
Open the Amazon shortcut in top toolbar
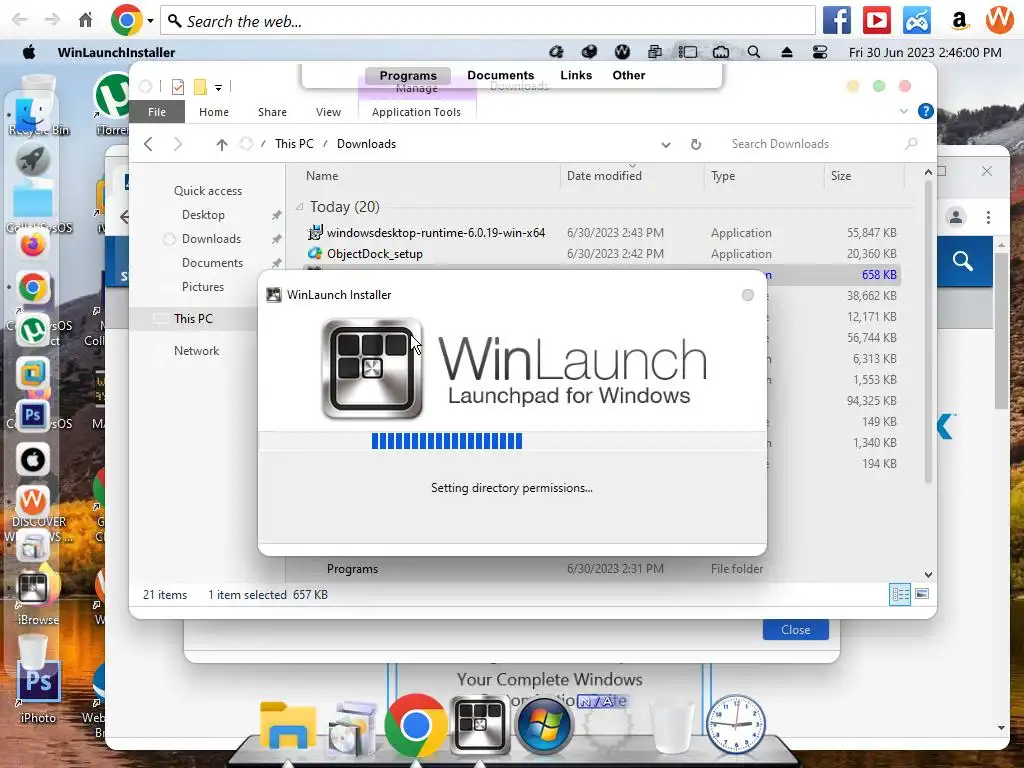click(x=959, y=20)
